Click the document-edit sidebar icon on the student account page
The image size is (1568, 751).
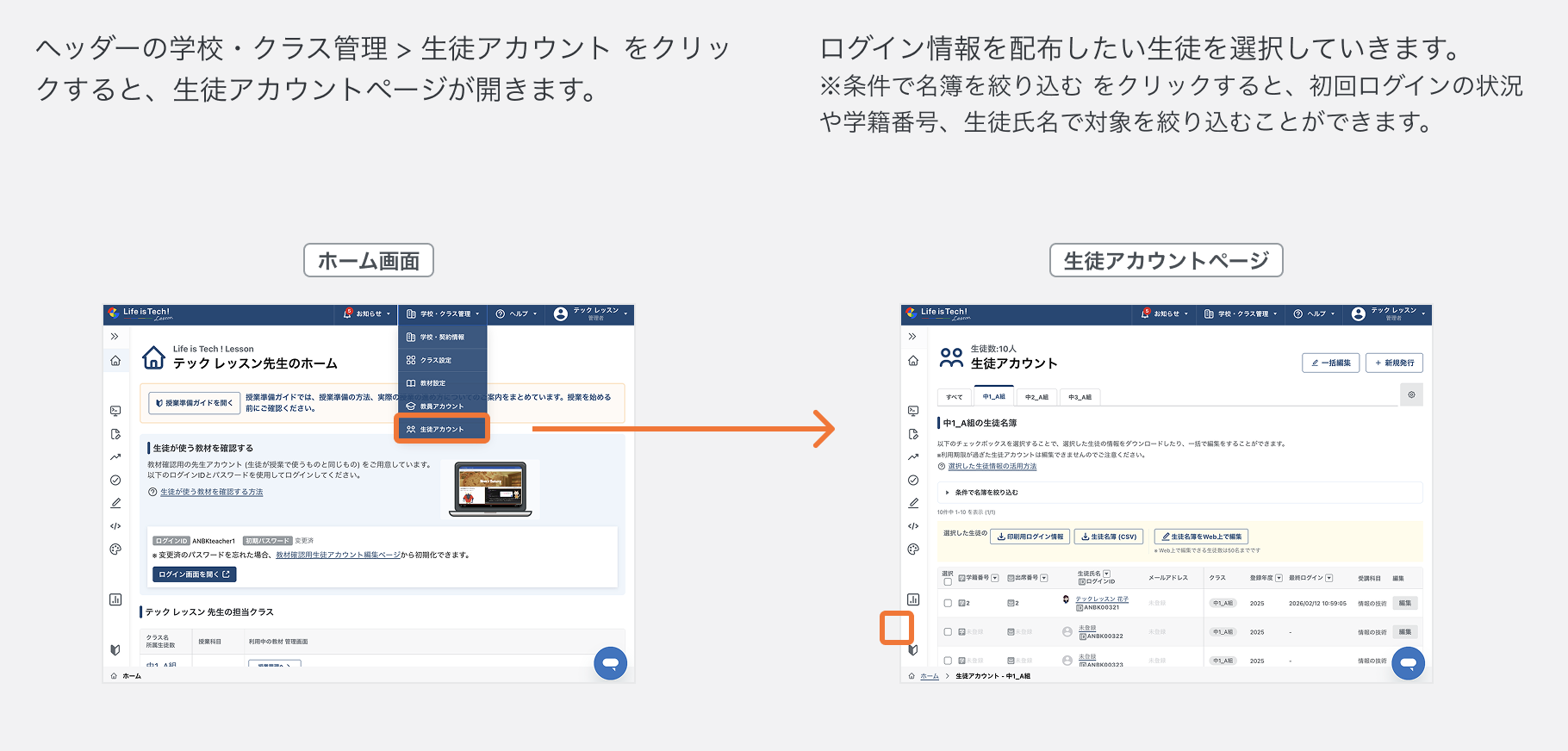[x=913, y=434]
